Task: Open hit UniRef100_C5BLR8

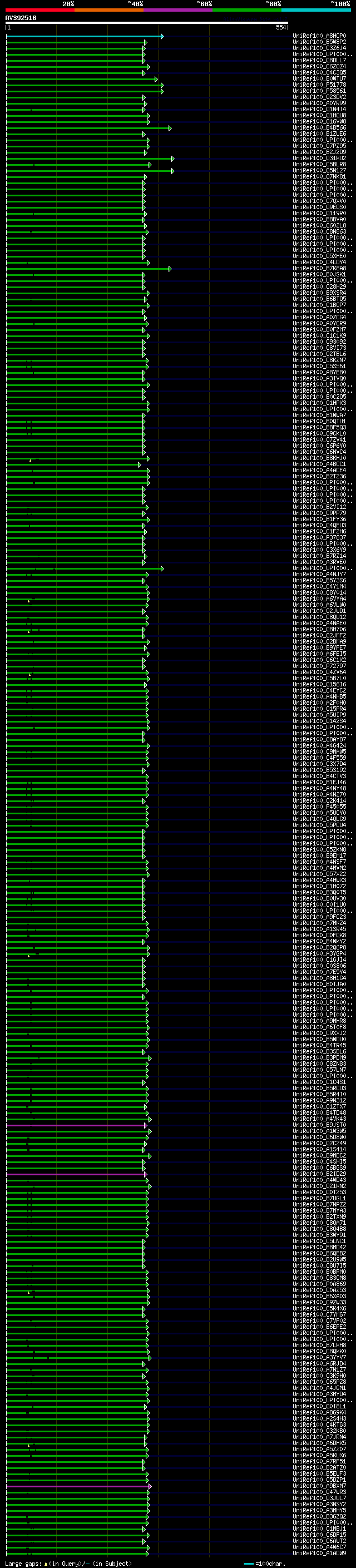Action: 319,164
